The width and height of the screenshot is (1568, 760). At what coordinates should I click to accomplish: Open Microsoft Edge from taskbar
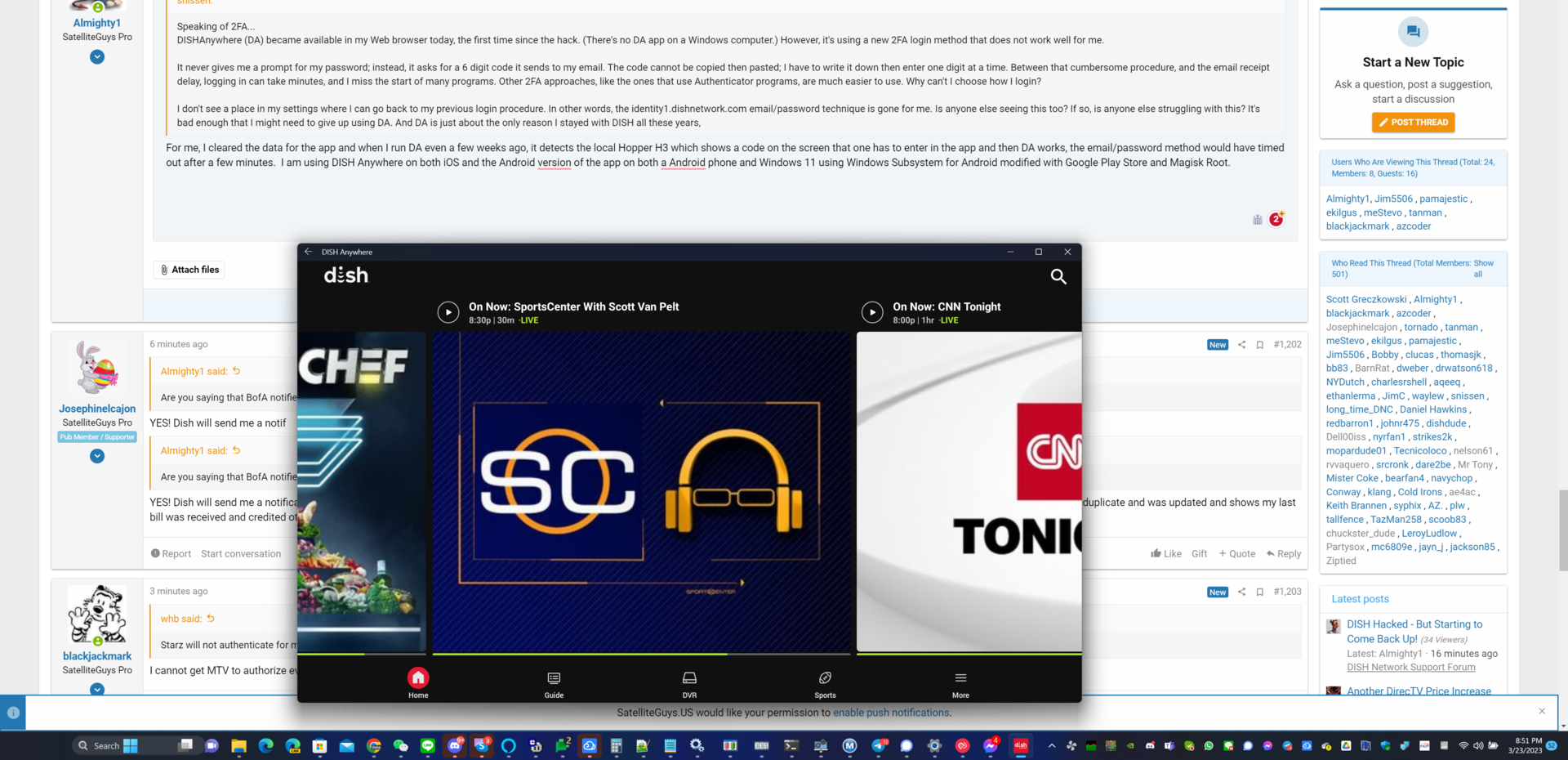pyautogui.click(x=265, y=745)
